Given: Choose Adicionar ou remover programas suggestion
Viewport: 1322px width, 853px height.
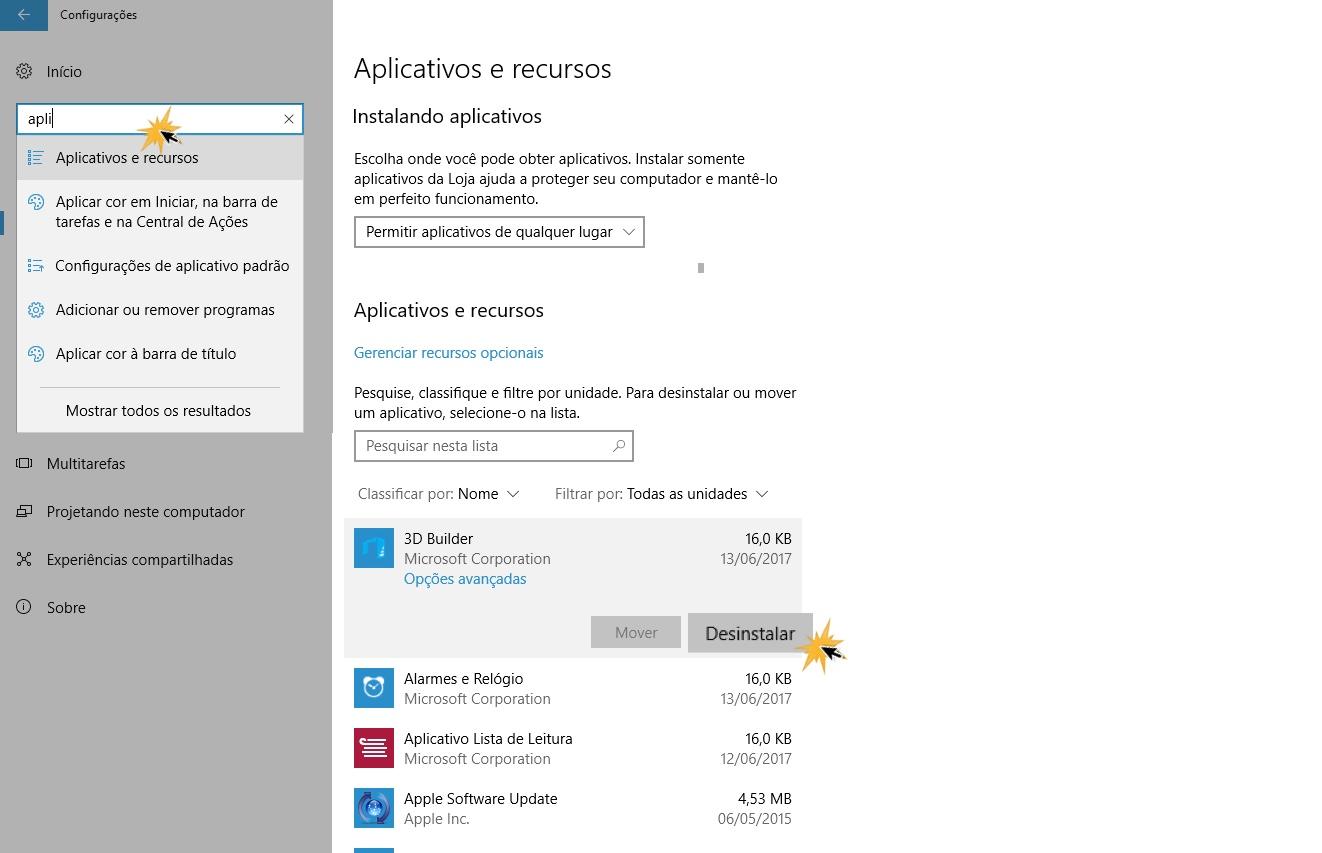Looking at the screenshot, I should 160,310.
